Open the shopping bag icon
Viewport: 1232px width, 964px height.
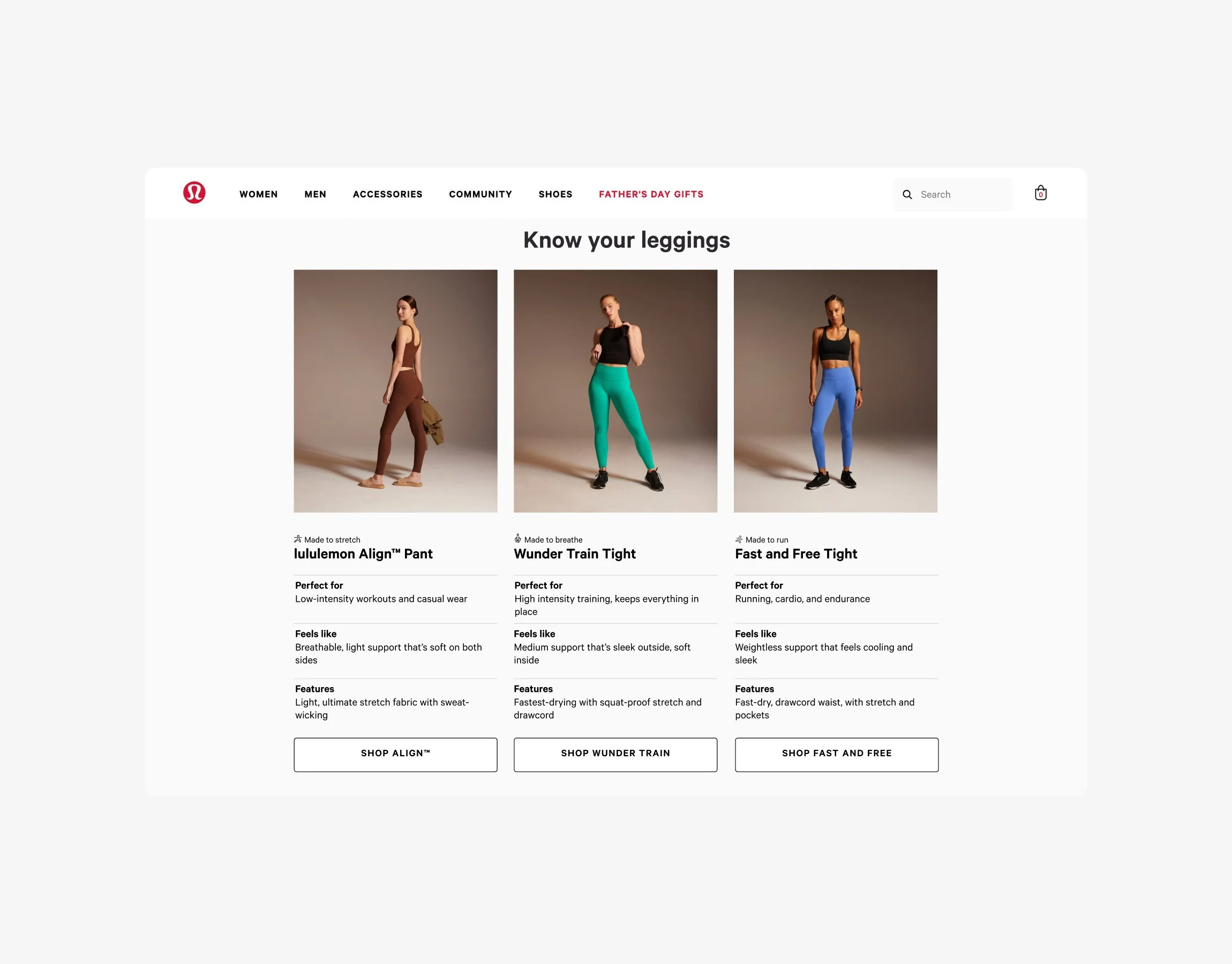[1040, 193]
